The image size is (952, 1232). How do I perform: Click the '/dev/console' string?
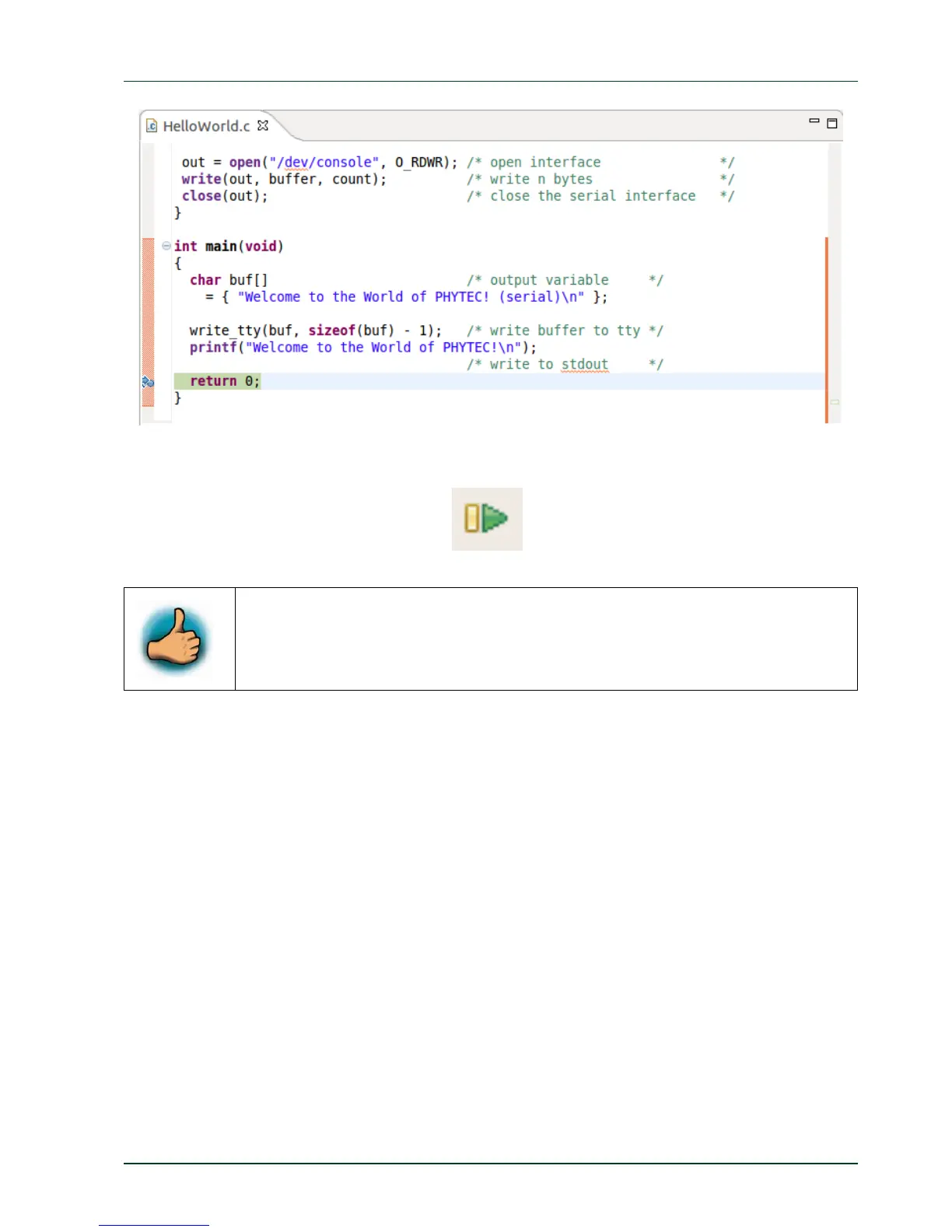click(324, 163)
